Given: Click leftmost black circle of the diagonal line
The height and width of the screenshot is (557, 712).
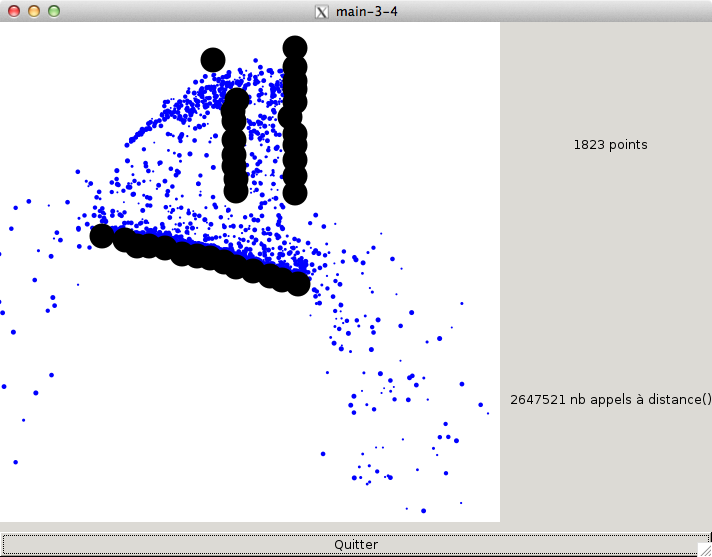Looking at the screenshot, I should 101,236.
